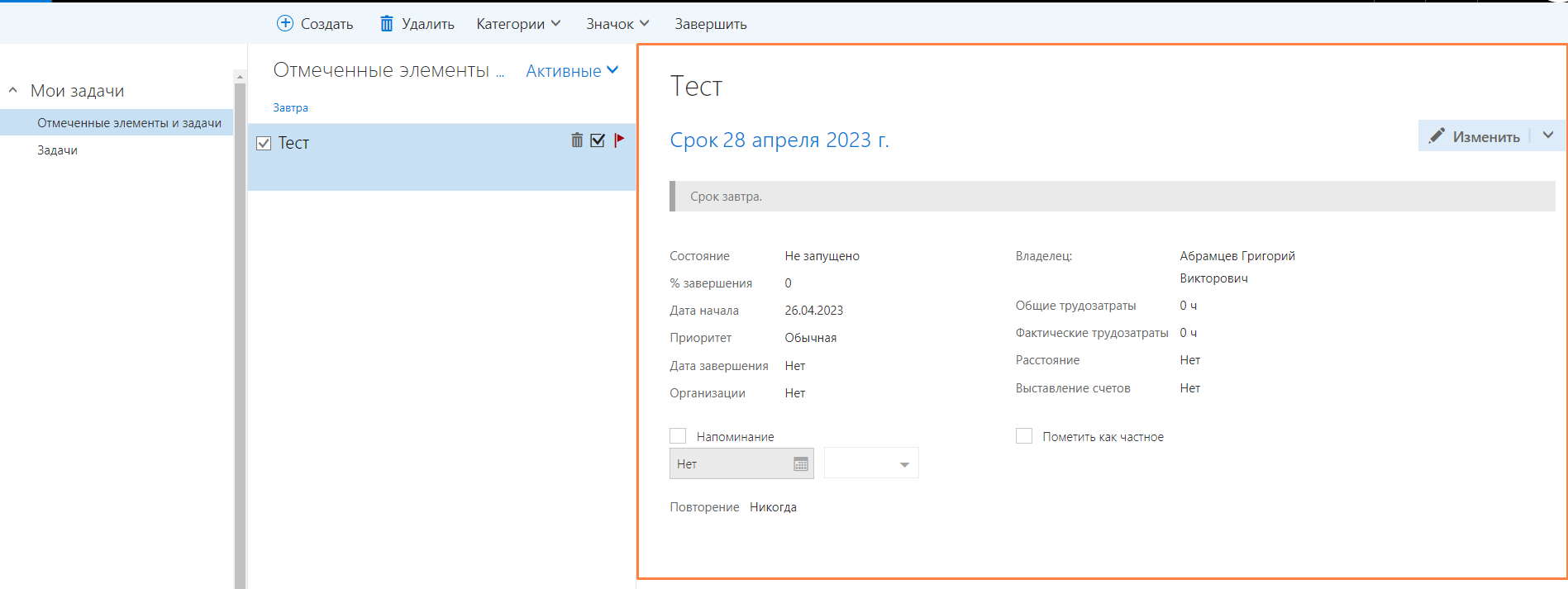Click the Срок 28 апреля 2023 link

pos(779,140)
